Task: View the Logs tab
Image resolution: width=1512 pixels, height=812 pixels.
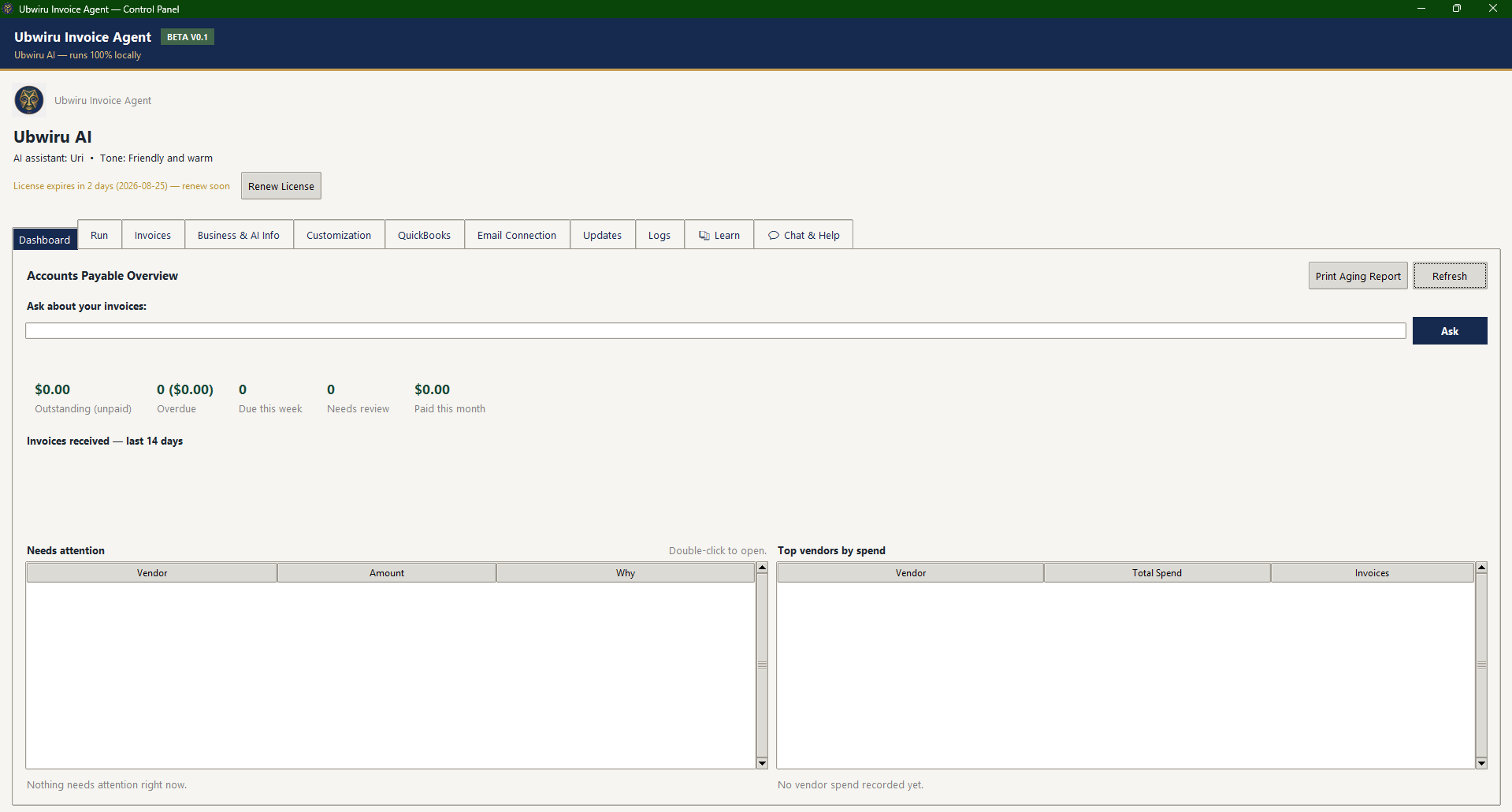Action: coord(659,235)
